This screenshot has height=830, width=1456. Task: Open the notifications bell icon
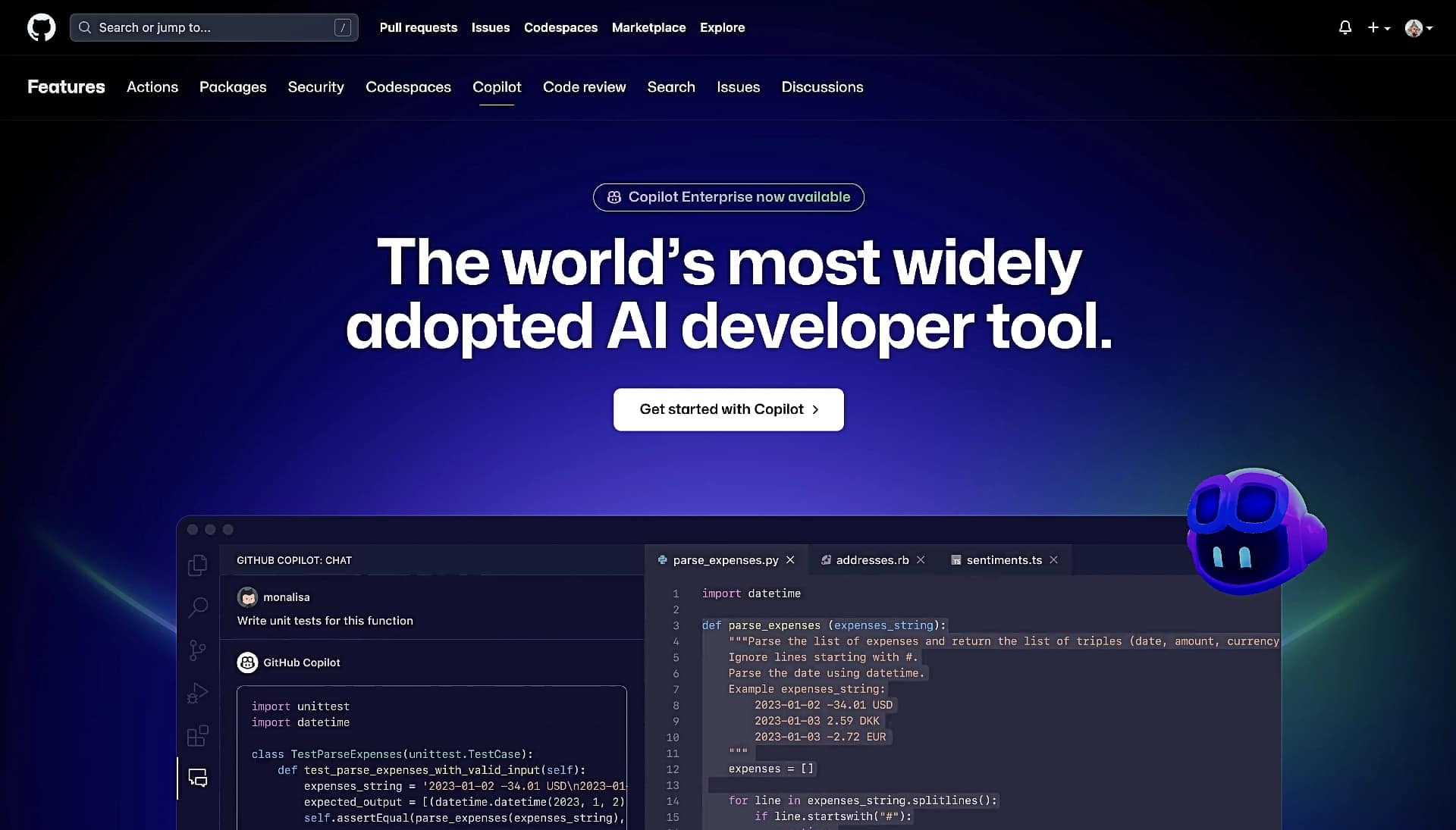pos(1345,27)
